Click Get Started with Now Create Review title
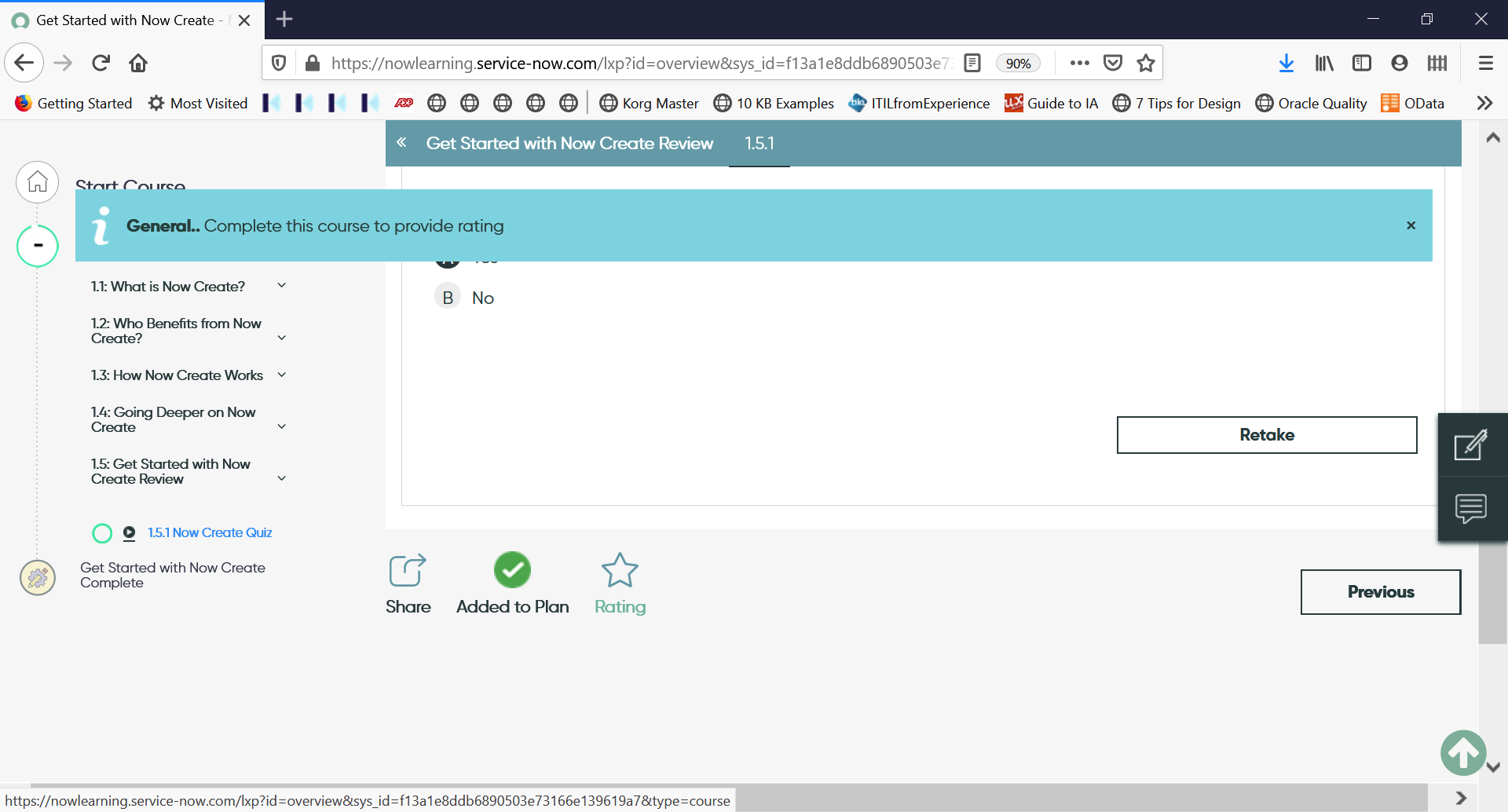The width and height of the screenshot is (1508, 812). [x=569, y=144]
